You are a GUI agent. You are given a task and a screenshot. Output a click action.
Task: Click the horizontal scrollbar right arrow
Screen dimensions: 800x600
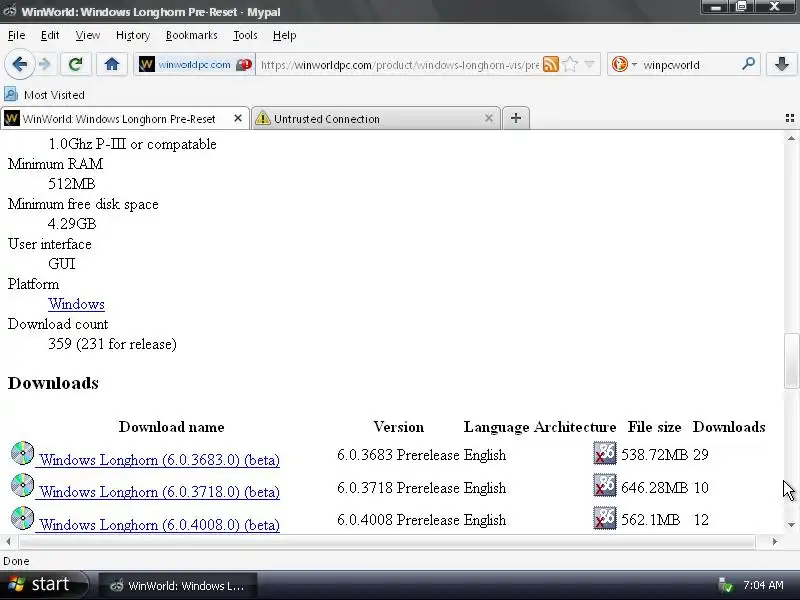tap(775, 541)
